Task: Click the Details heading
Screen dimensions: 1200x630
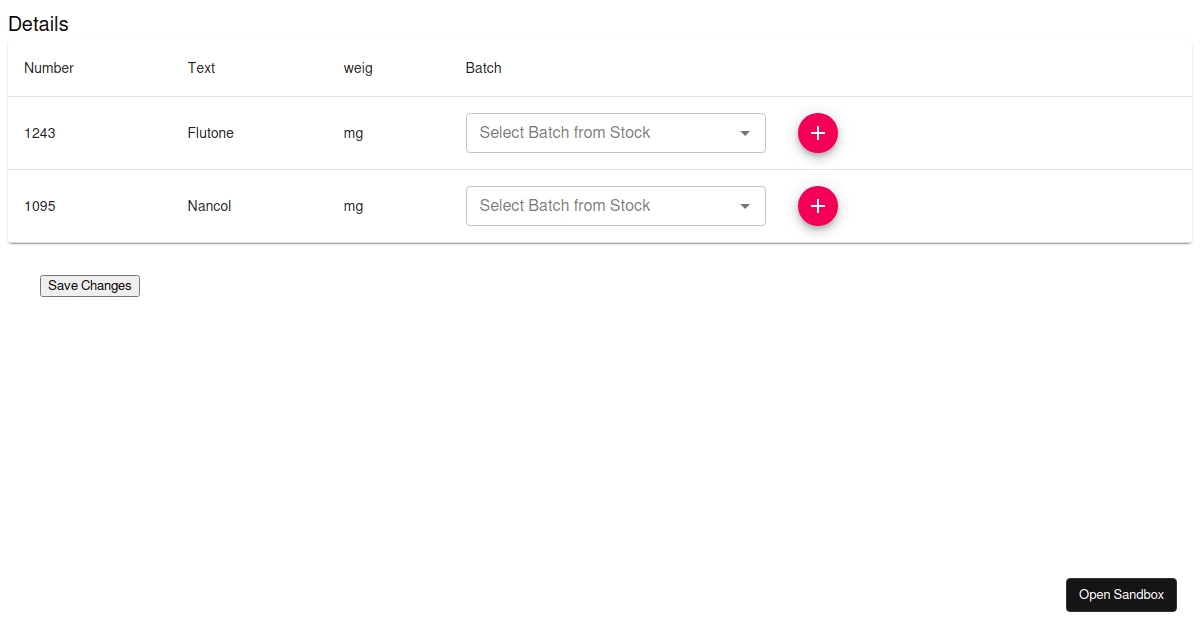Action: [38, 24]
